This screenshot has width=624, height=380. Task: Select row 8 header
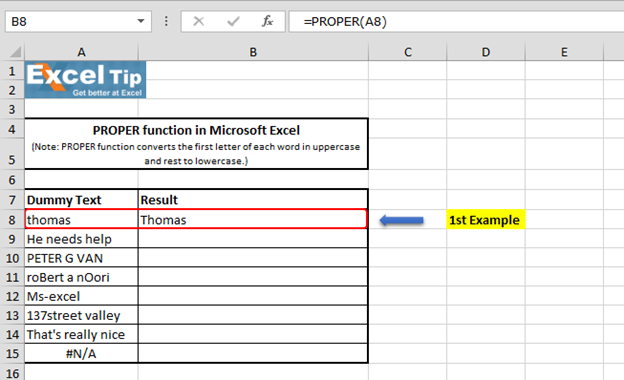pyautogui.click(x=12, y=220)
